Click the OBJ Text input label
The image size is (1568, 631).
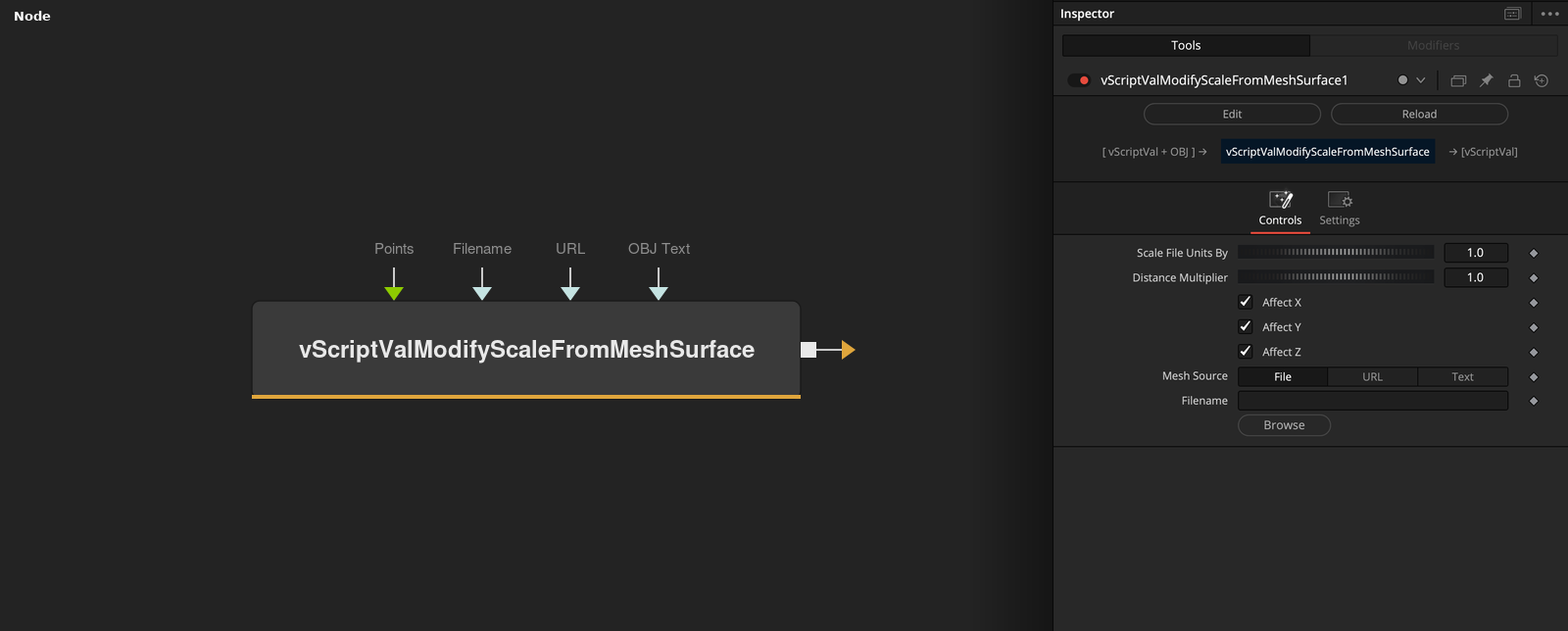click(x=659, y=249)
